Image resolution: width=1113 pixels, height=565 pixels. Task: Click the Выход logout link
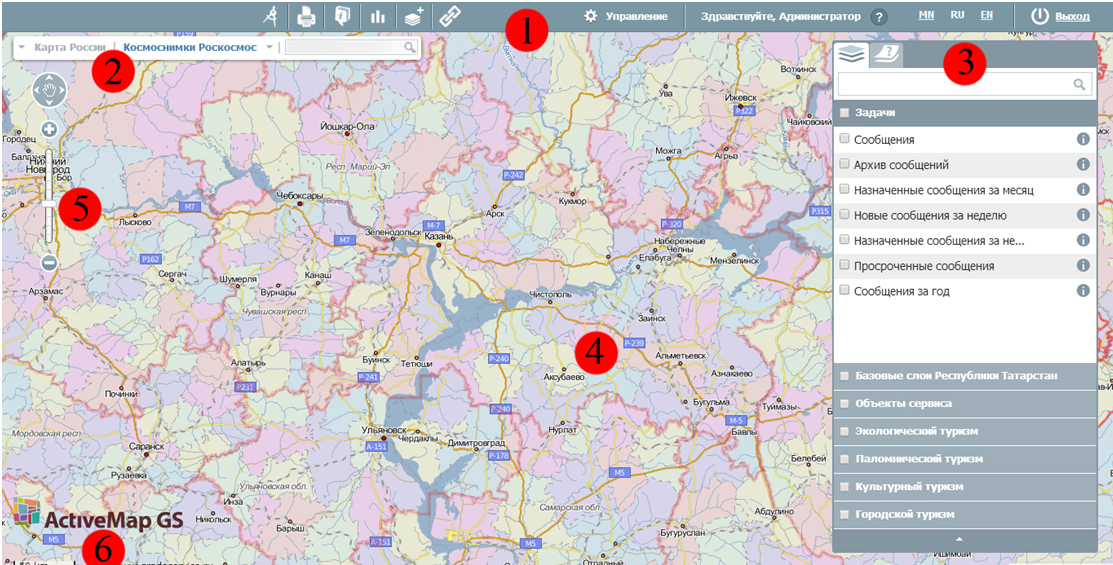(1073, 16)
